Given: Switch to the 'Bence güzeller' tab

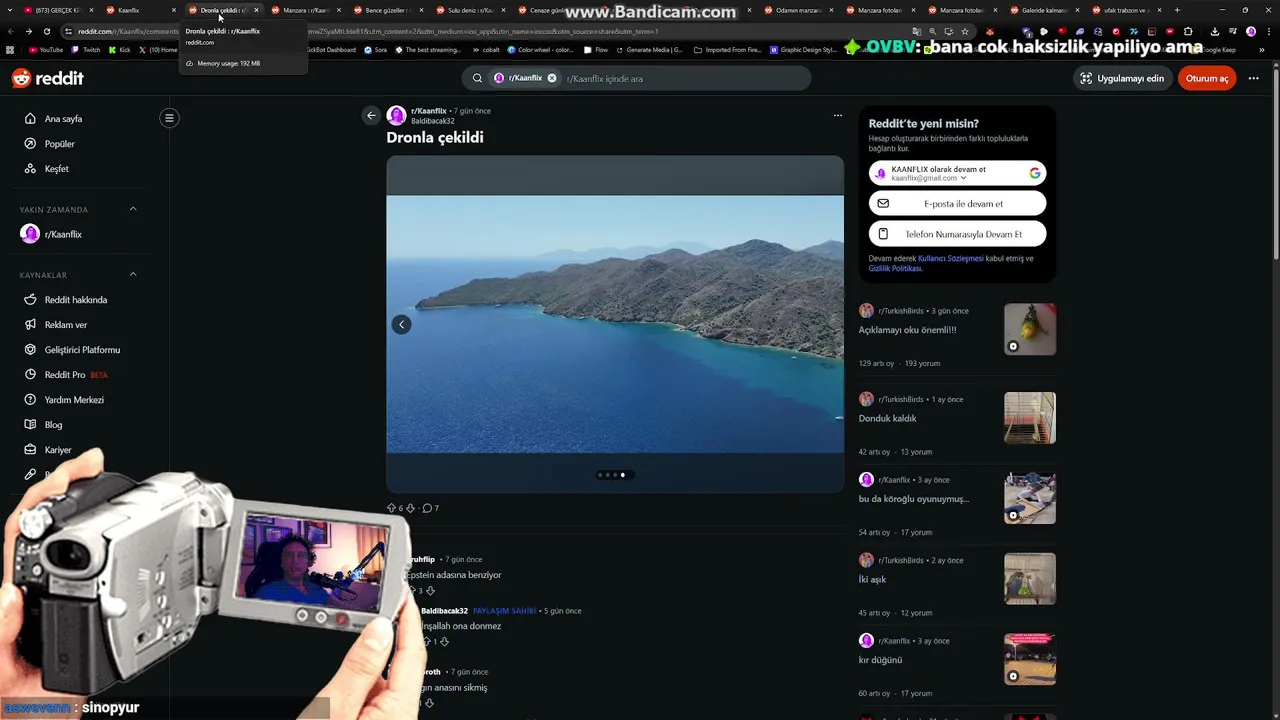Looking at the screenshot, I should point(388,10).
